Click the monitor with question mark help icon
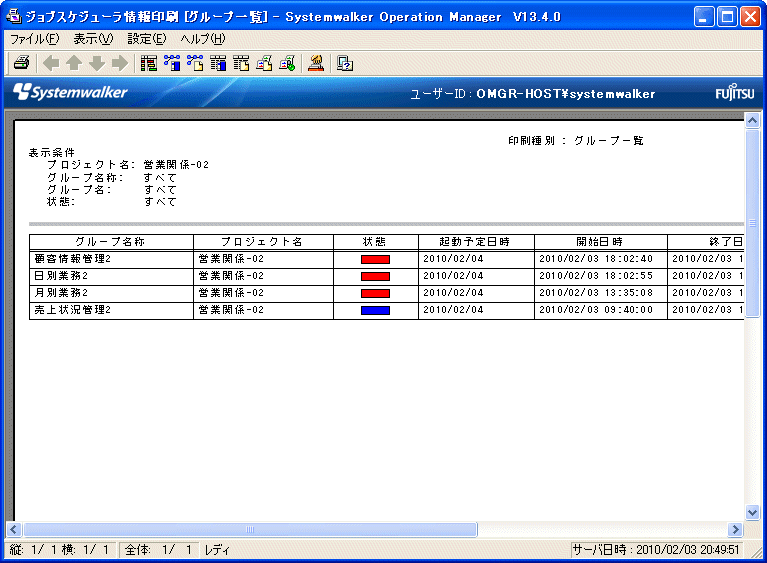This screenshot has height=563, width=767. [x=345, y=63]
